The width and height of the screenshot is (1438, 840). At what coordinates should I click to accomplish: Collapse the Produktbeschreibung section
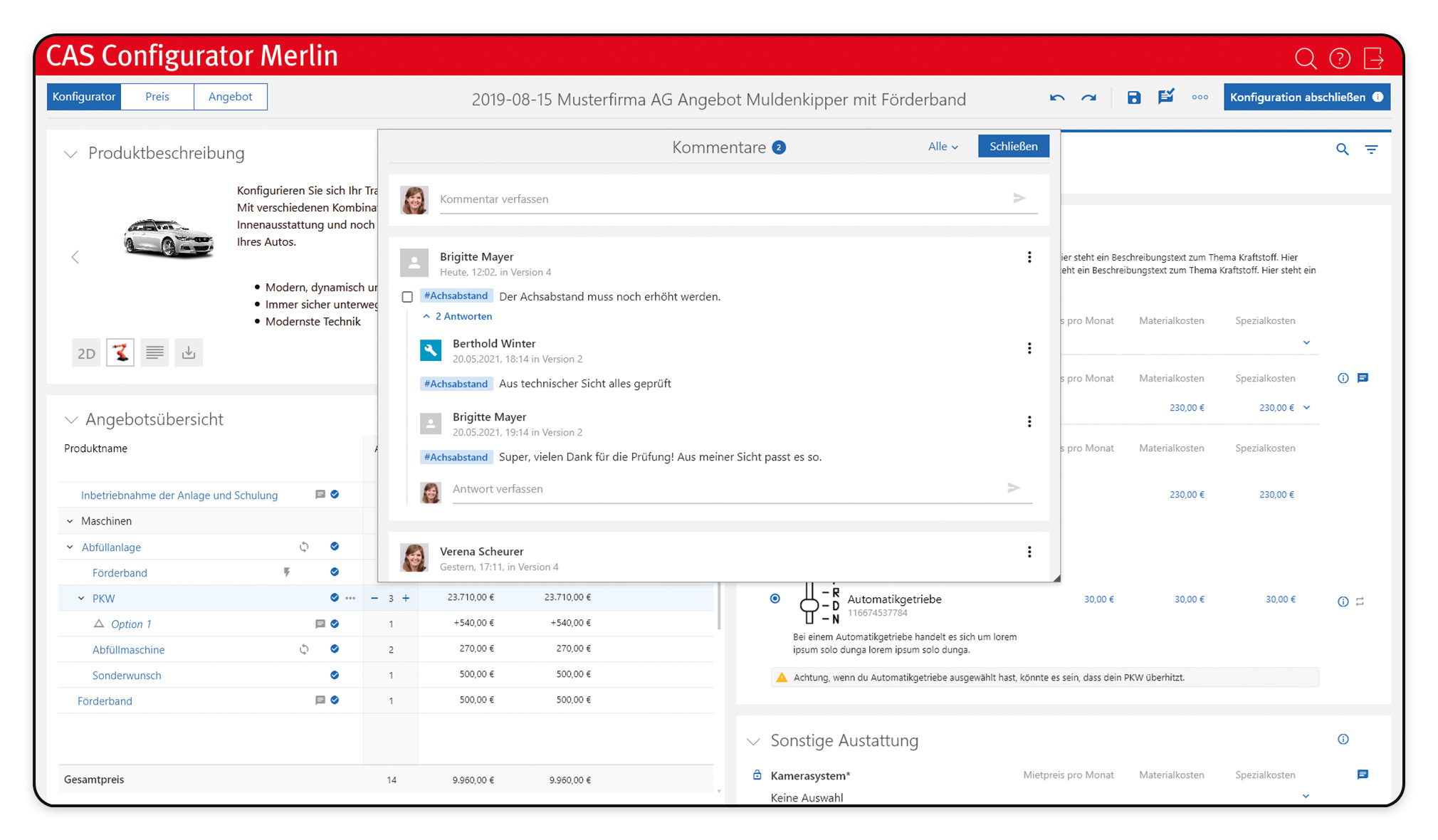70,154
